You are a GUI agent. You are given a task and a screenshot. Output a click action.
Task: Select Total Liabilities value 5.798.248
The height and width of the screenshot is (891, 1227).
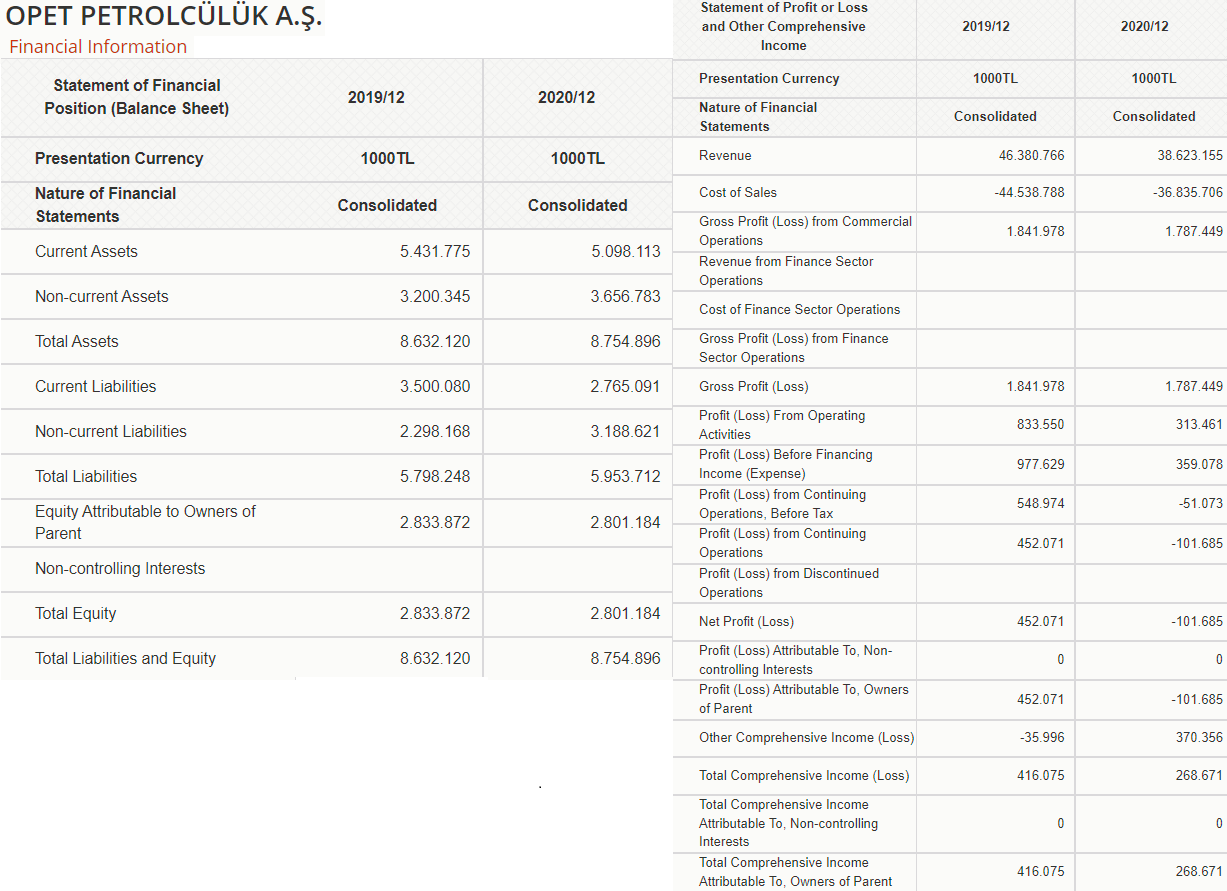point(435,476)
